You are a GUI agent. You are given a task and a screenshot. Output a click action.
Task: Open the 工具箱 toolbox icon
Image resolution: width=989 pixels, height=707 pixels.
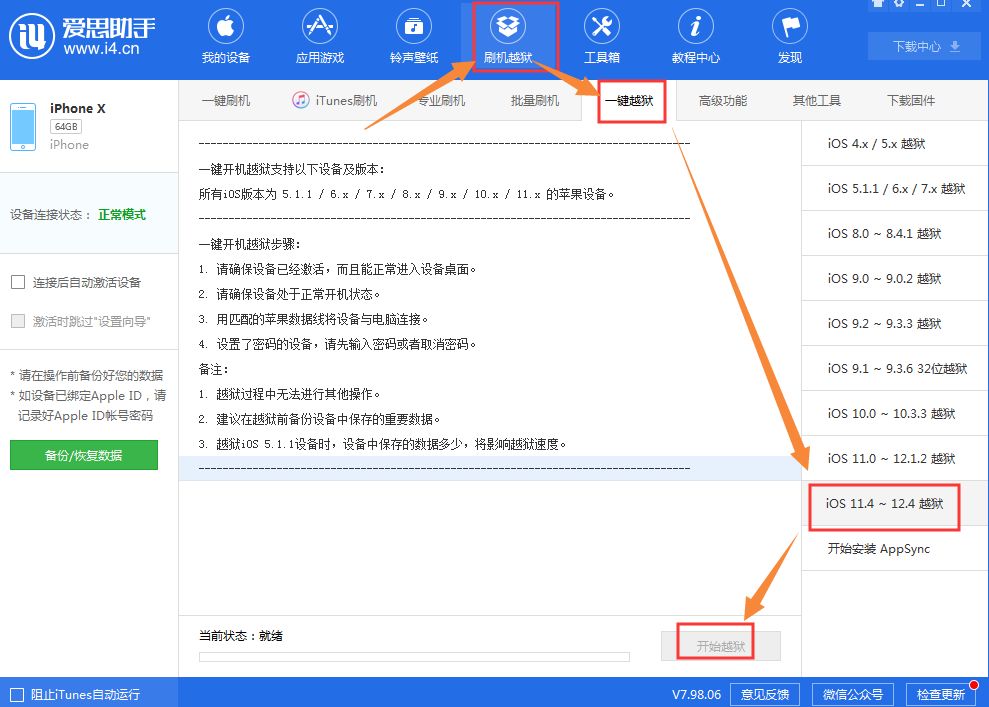pyautogui.click(x=601, y=30)
